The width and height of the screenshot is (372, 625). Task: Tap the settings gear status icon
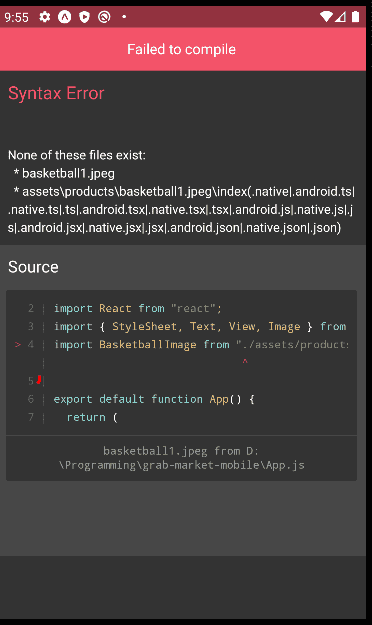[x=45, y=17]
